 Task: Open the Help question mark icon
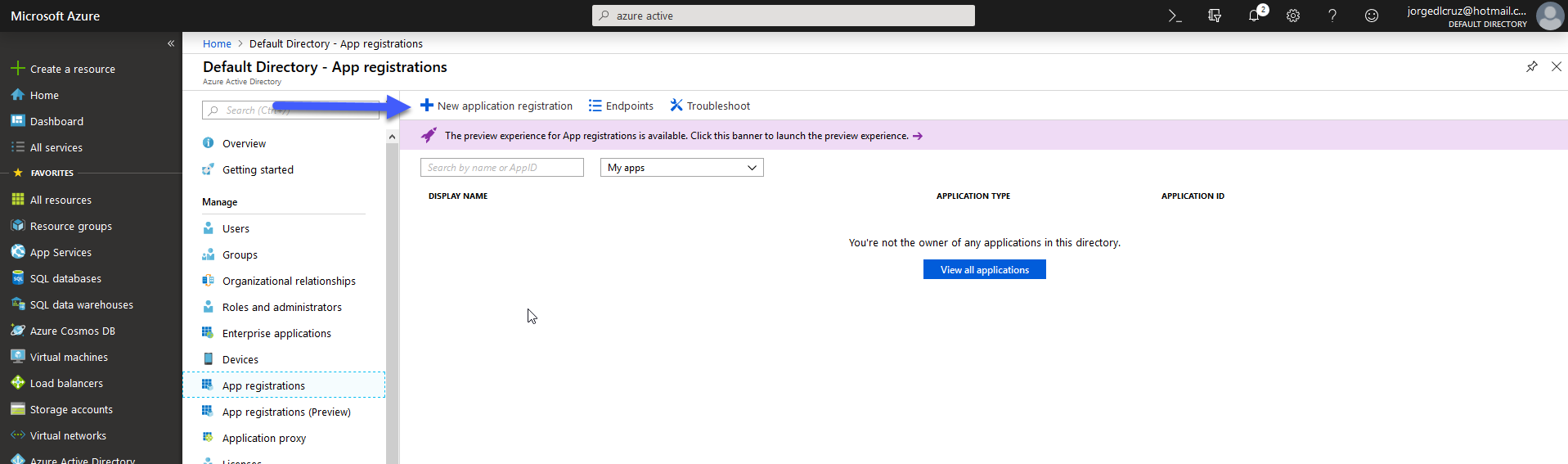click(x=1332, y=16)
